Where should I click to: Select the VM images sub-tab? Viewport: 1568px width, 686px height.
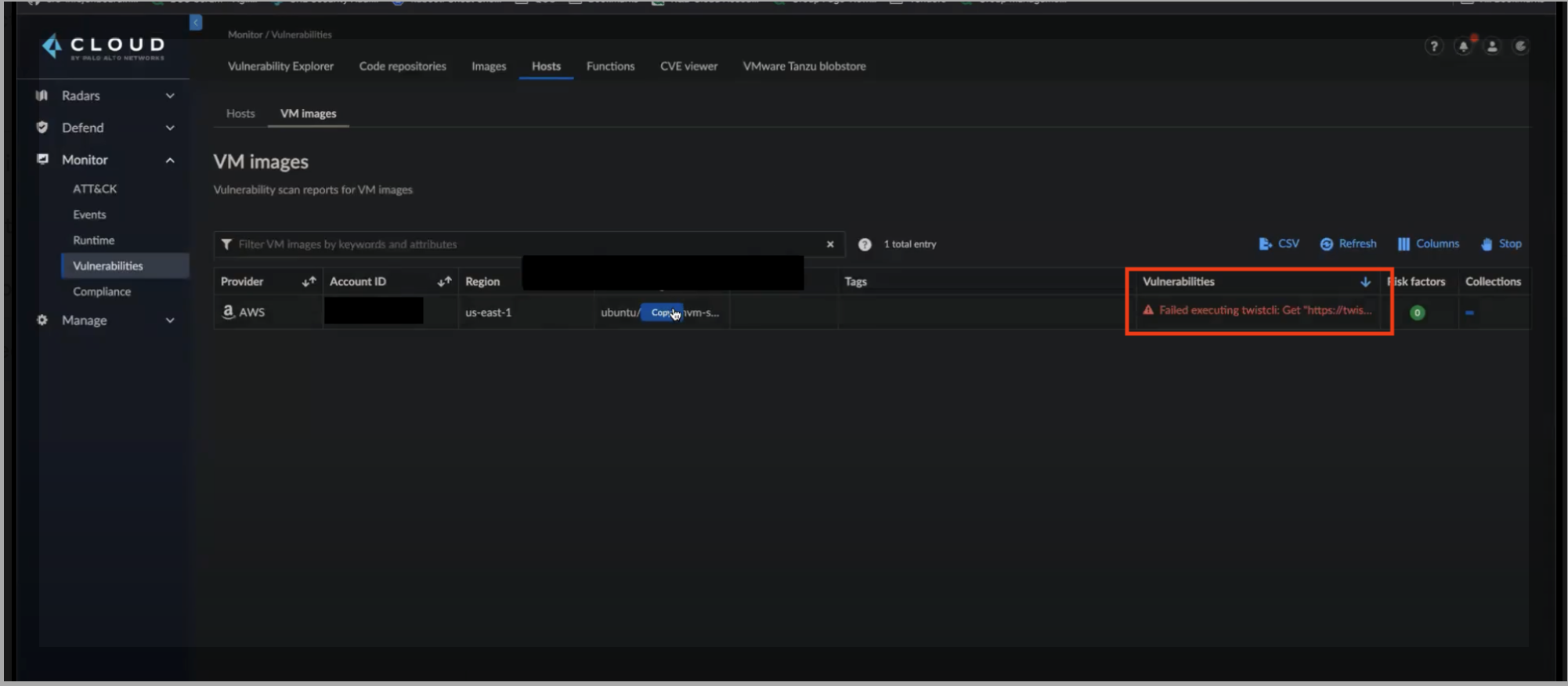coord(308,114)
